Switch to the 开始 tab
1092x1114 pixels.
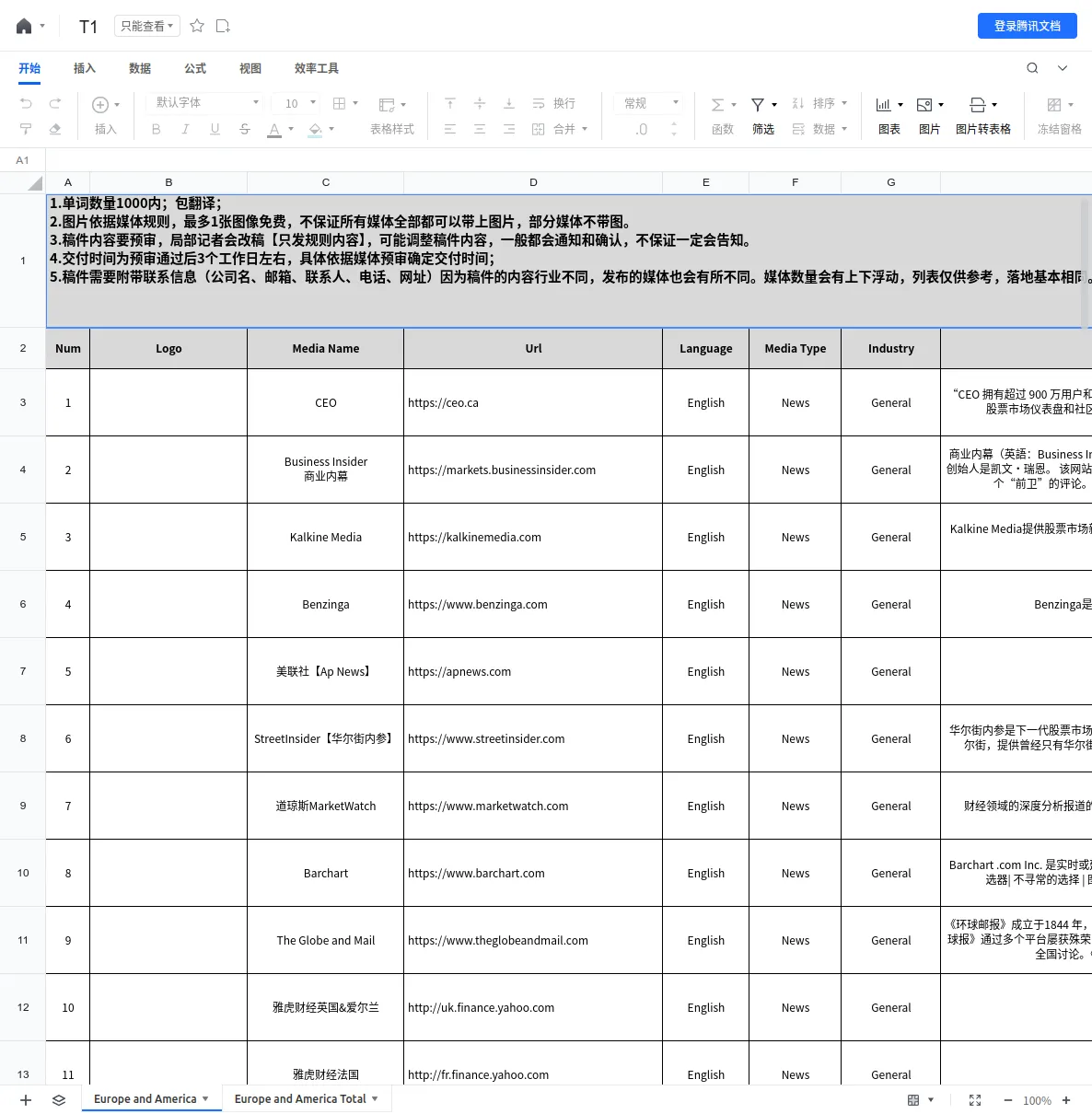pyautogui.click(x=29, y=68)
